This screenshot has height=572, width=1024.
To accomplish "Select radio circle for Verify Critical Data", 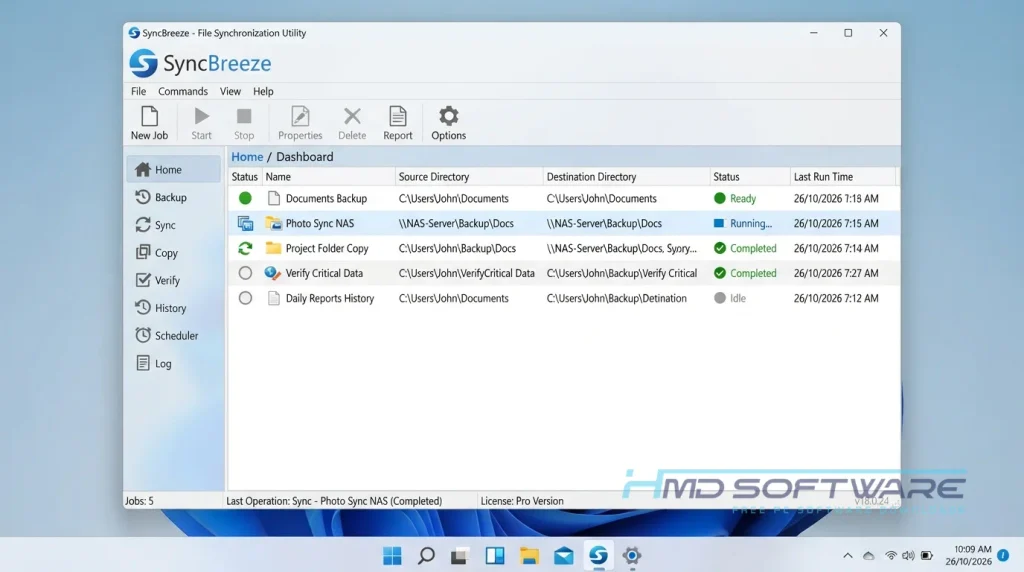I will (245, 273).
